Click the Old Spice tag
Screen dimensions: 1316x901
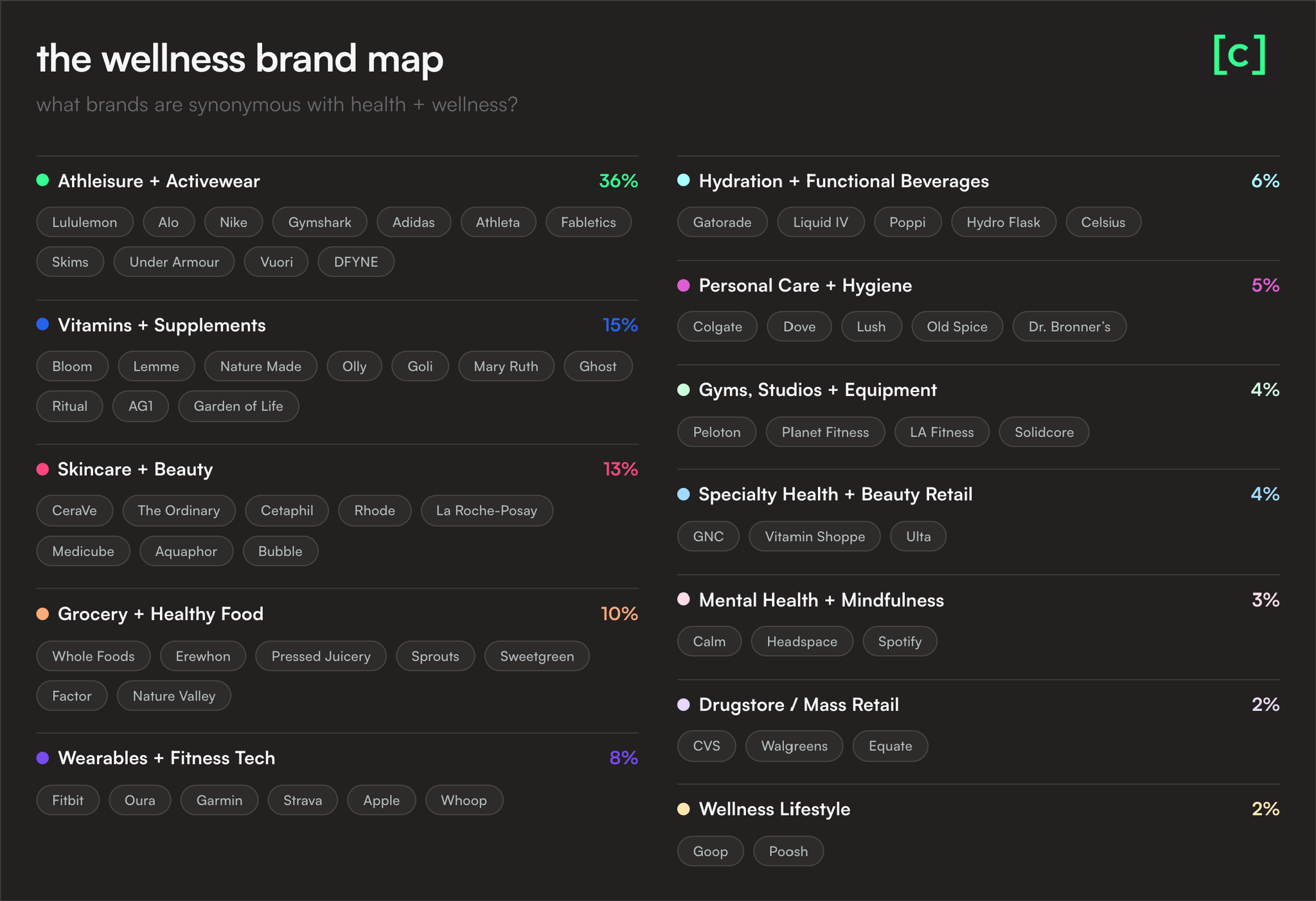957,326
